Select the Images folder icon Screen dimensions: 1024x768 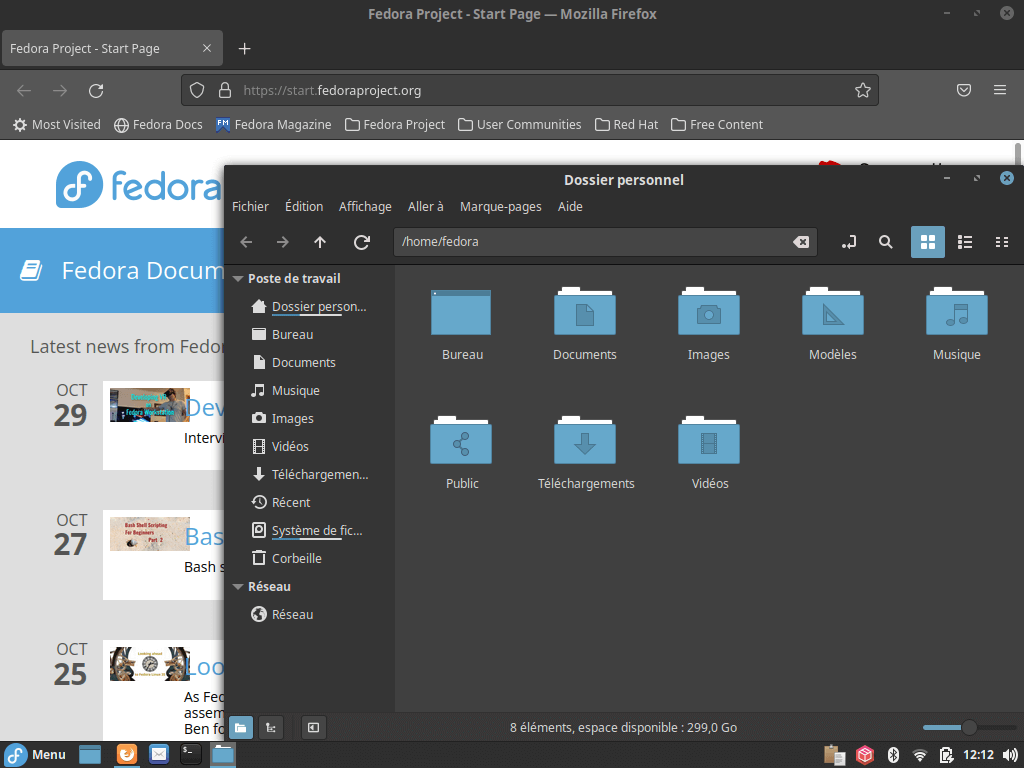point(709,325)
